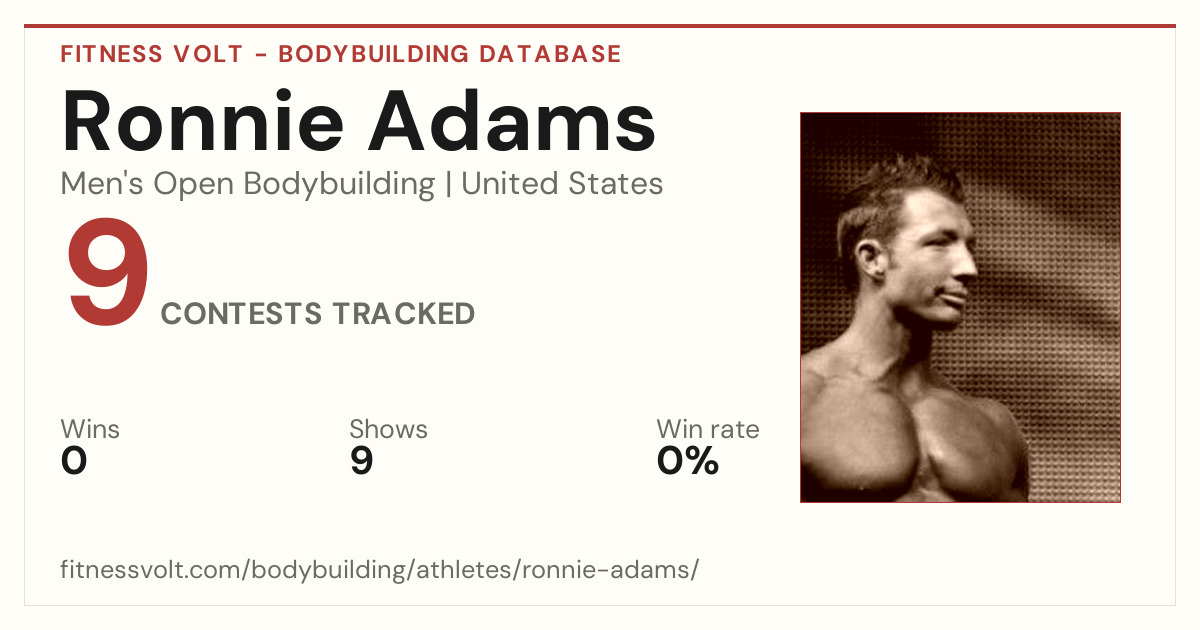Click the United States country label
Viewport: 1200px width, 630px height.
tap(562, 184)
